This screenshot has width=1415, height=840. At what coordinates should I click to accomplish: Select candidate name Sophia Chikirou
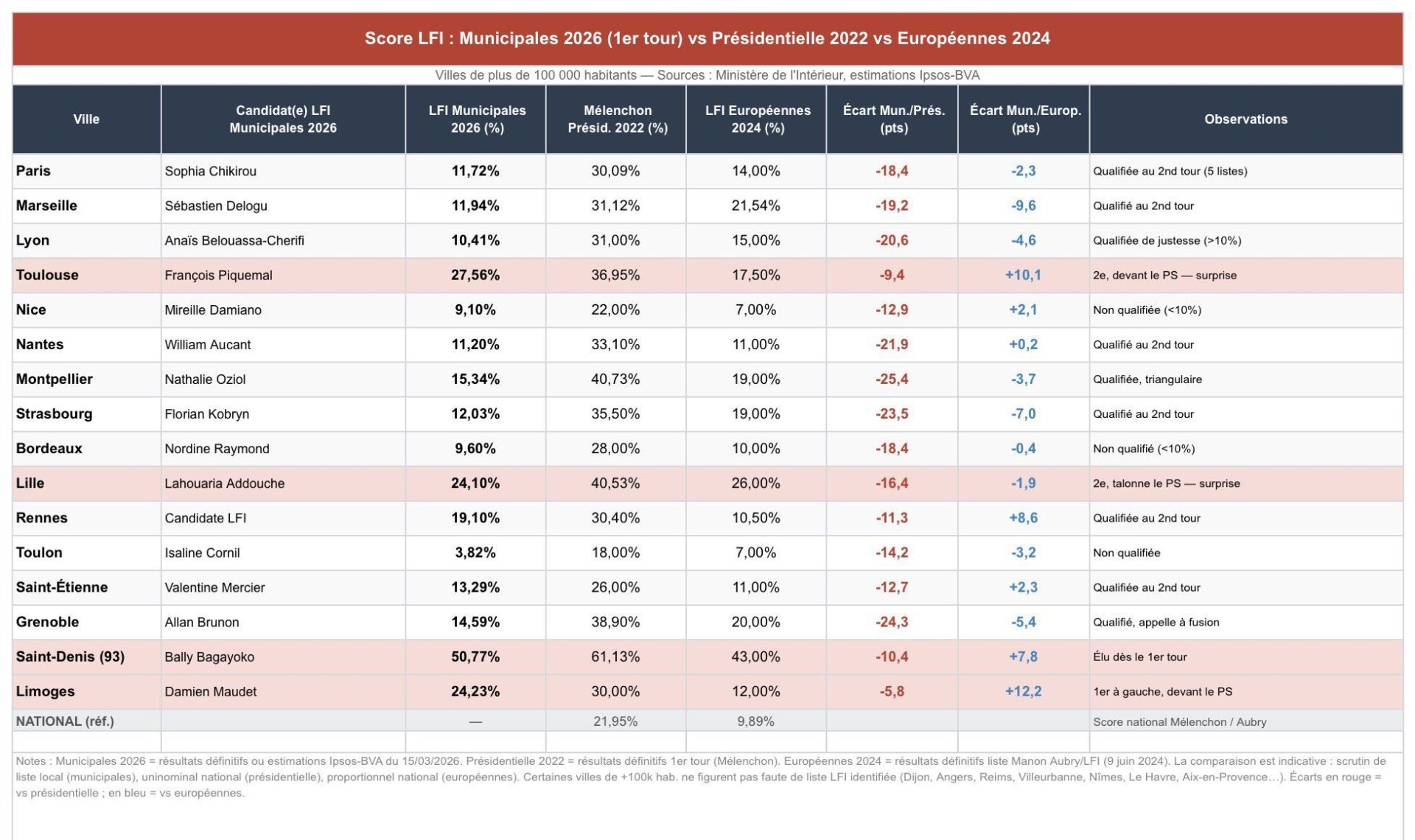[211, 171]
